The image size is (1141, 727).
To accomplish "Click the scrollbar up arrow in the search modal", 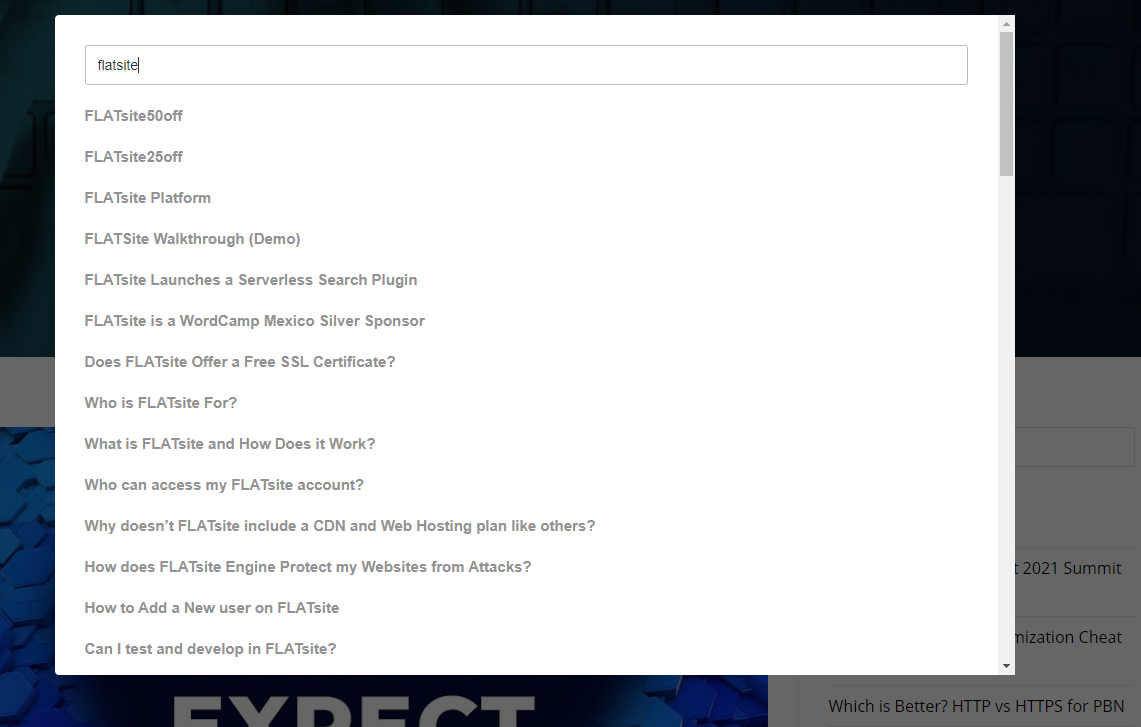I will click(x=1006, y=24).
